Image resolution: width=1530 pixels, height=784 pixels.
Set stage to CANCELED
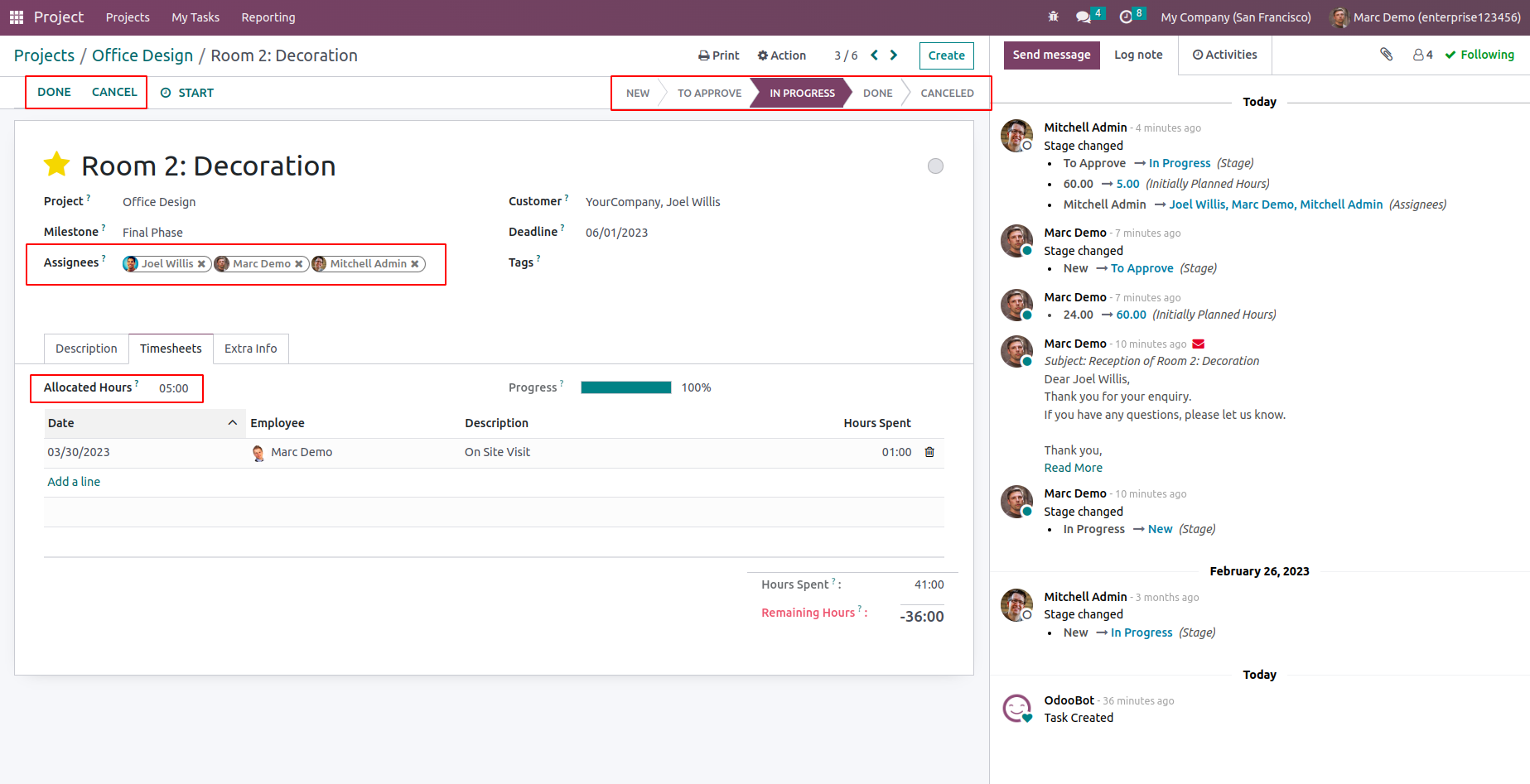click(x=947, y=93)
